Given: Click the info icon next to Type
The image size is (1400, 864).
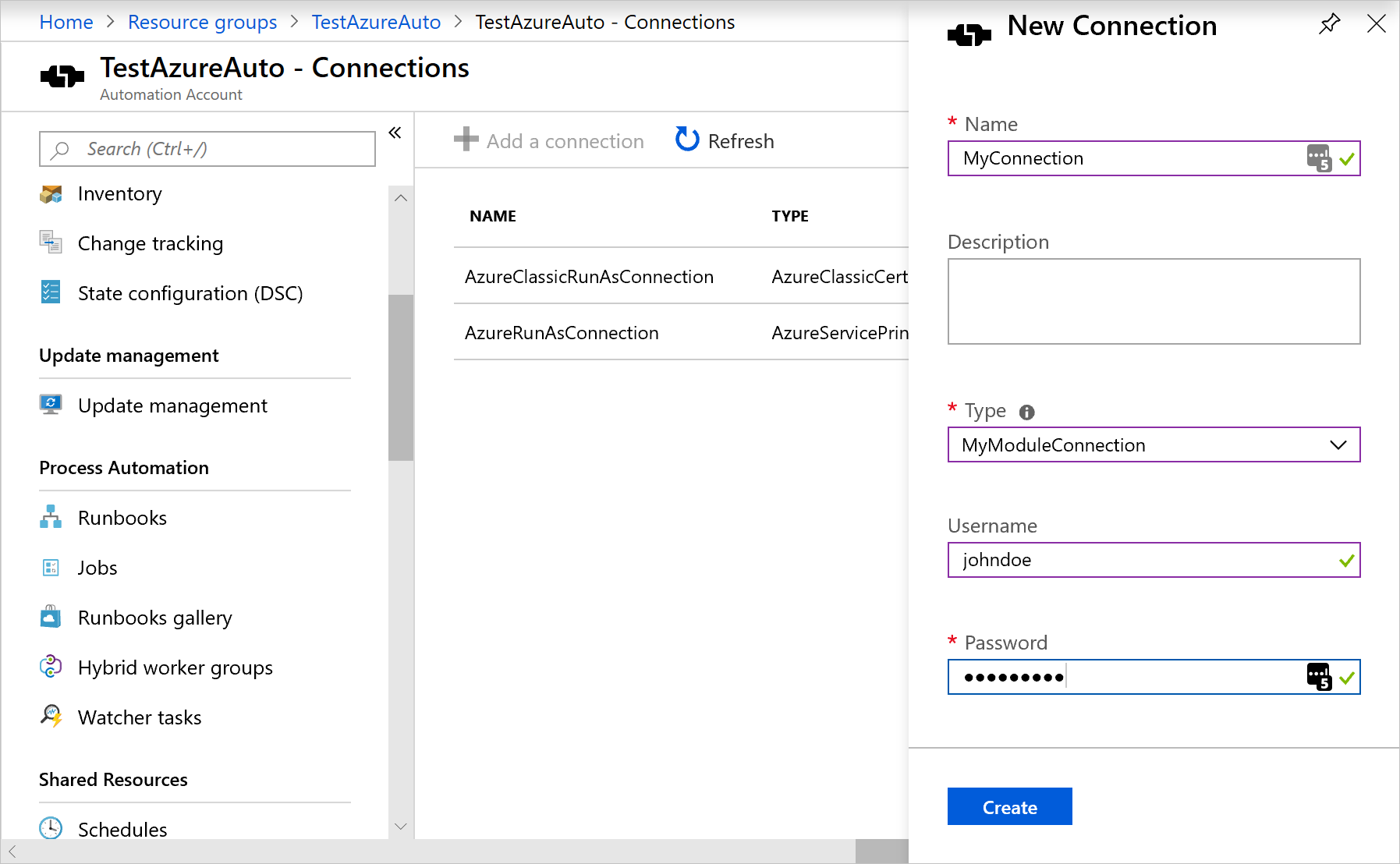Looking at the screenshot, I should point(1027,411).
